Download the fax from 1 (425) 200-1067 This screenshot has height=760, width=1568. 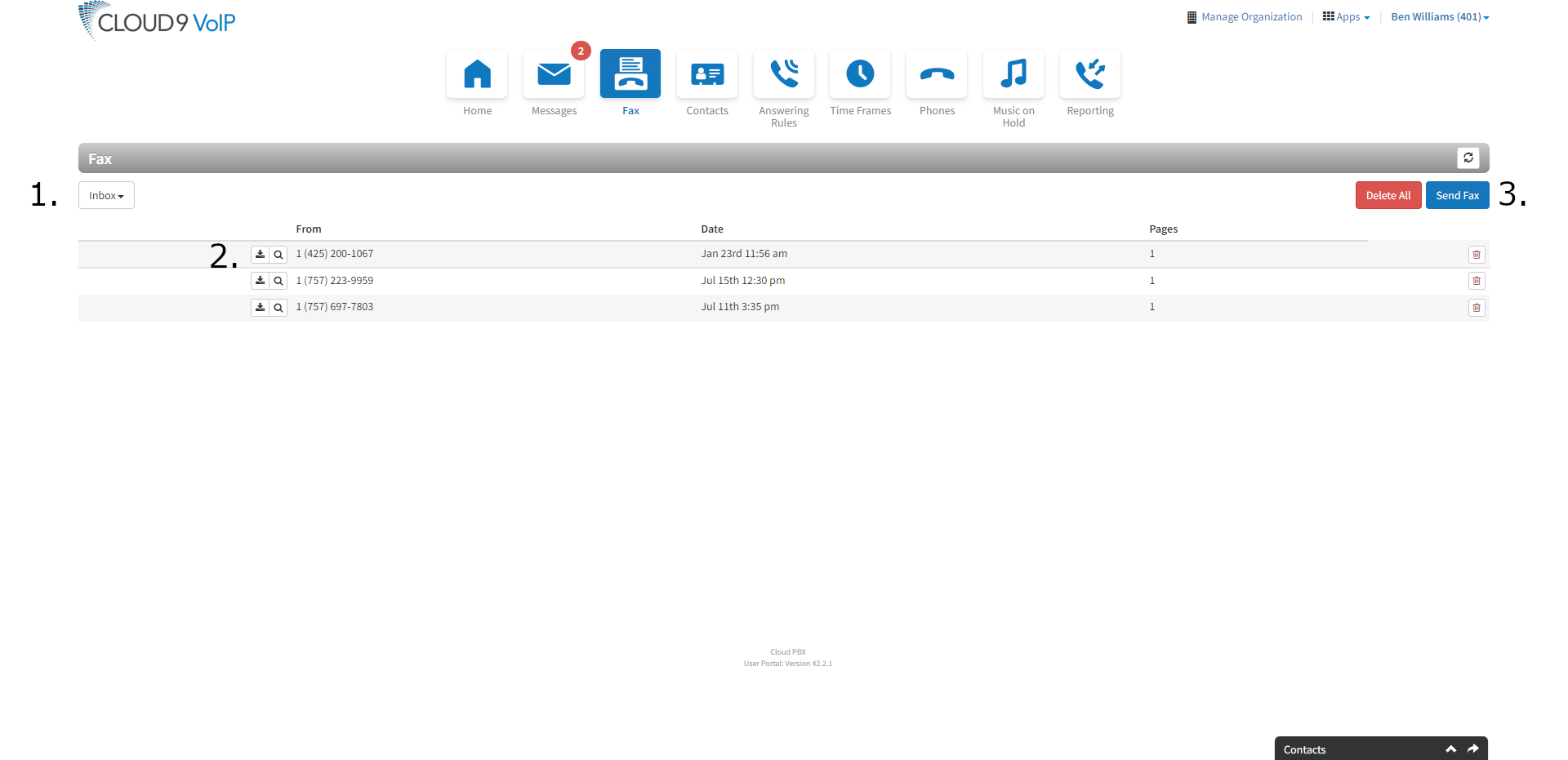259,254
